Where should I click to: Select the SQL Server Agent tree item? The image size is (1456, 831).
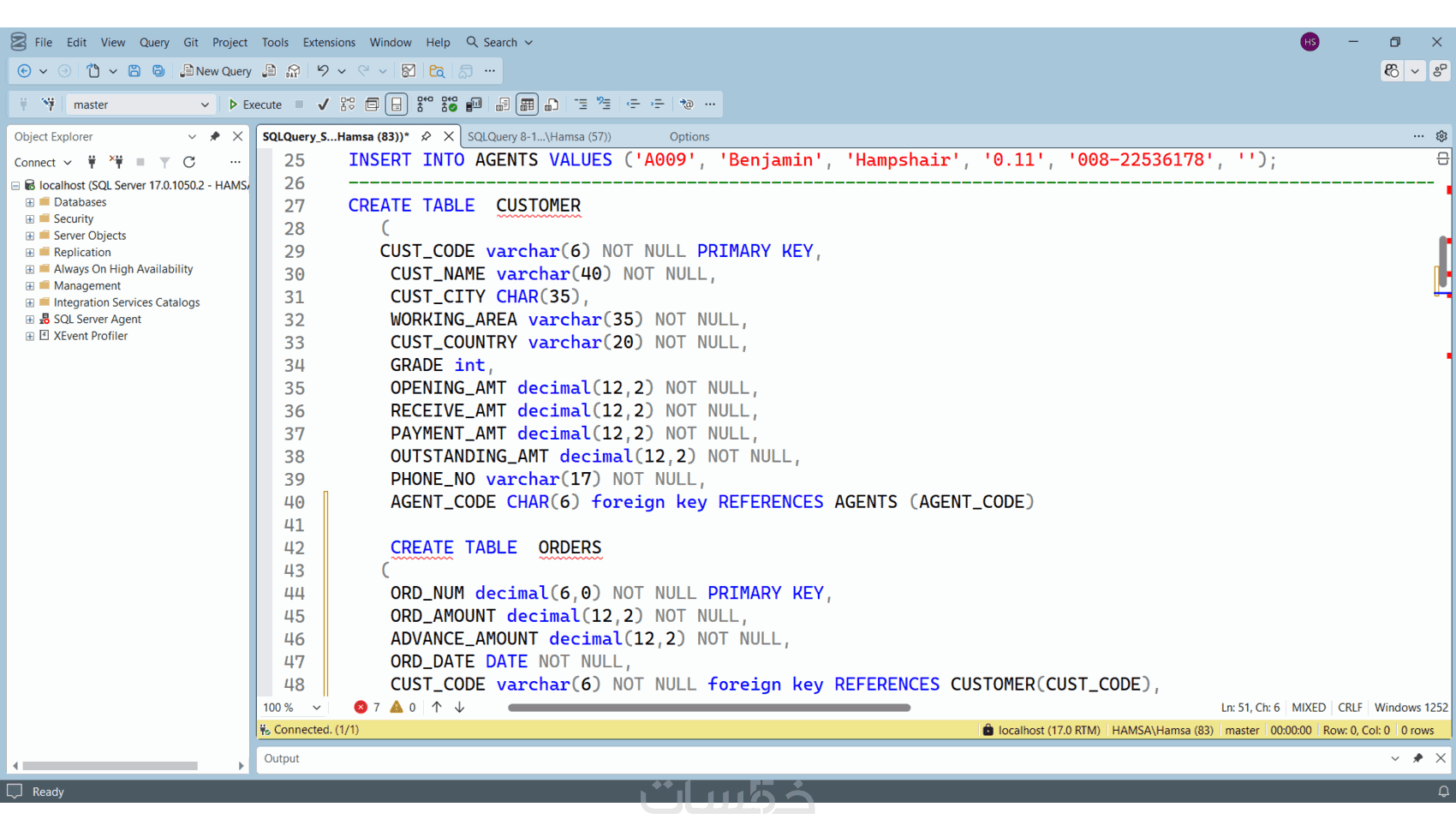pyautogui.click(x=97, y=320)
